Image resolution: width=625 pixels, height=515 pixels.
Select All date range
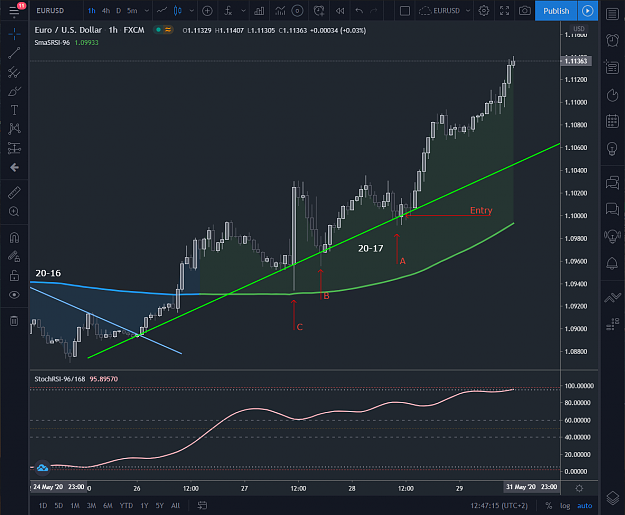[x=175, y=505]
